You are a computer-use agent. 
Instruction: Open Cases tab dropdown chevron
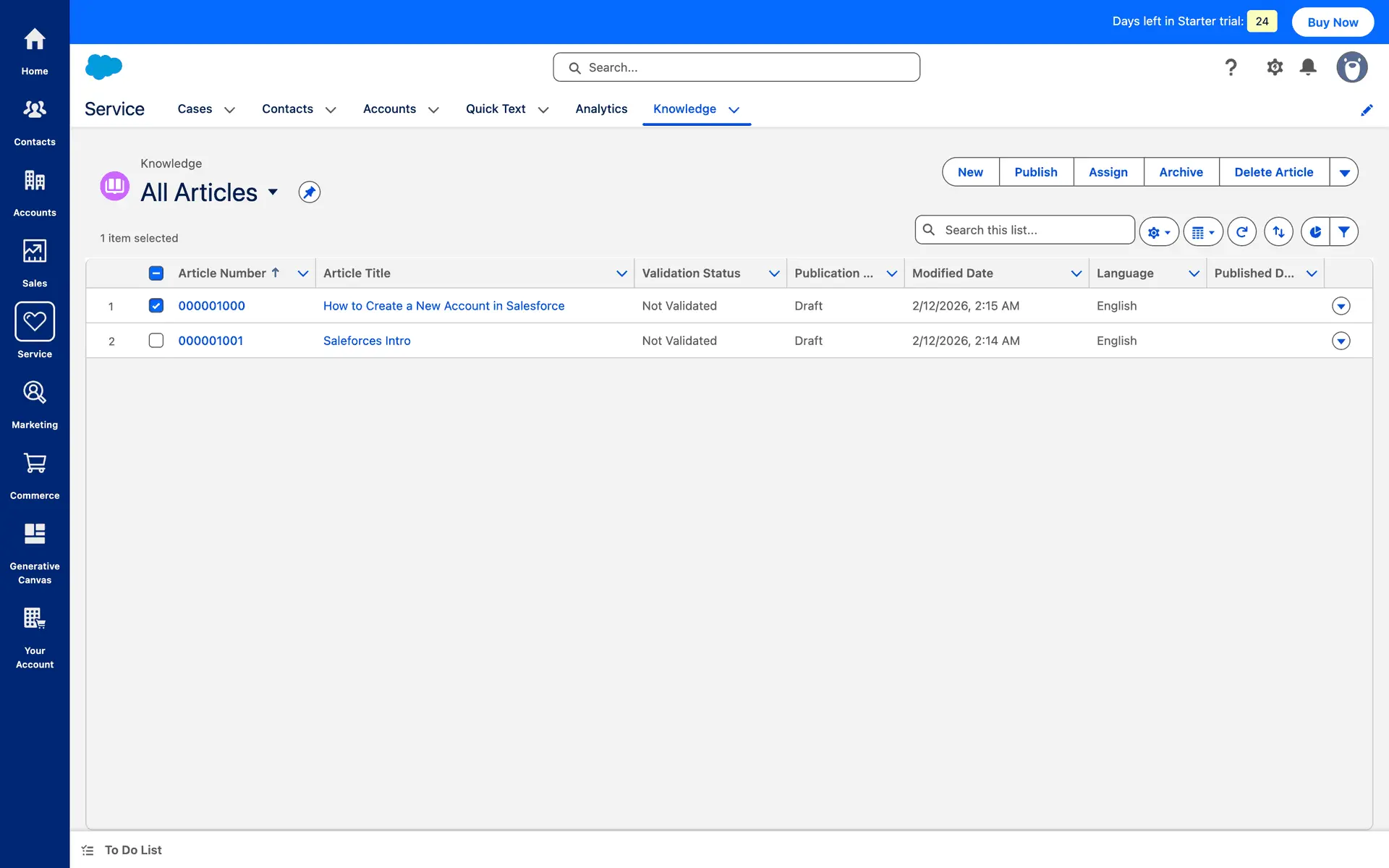coord(229,110)
